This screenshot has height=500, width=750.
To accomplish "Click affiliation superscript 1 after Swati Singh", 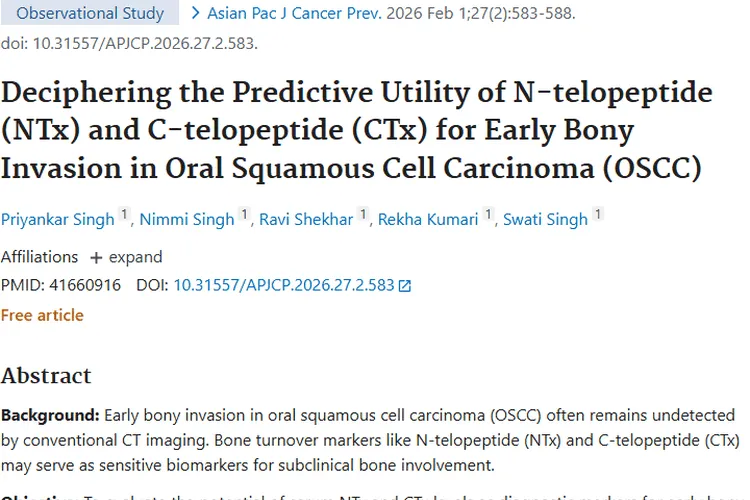I will [597, 214].
